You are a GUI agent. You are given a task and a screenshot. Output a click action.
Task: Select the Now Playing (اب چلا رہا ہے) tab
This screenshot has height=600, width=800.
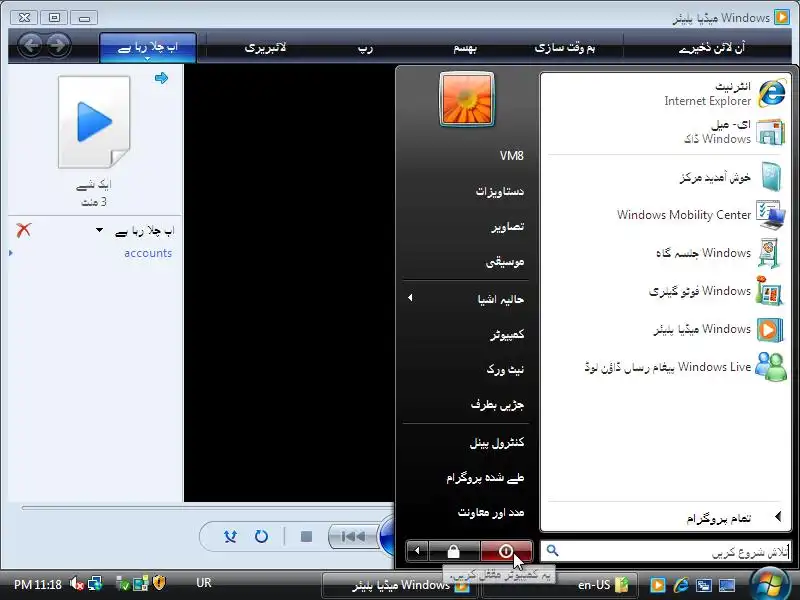[x=148, y=47]
